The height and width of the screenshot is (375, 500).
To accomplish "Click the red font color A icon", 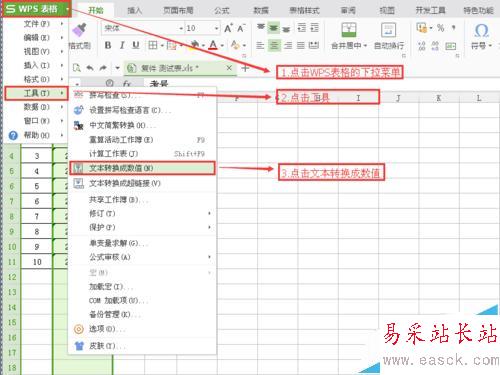I will (213, 45).
